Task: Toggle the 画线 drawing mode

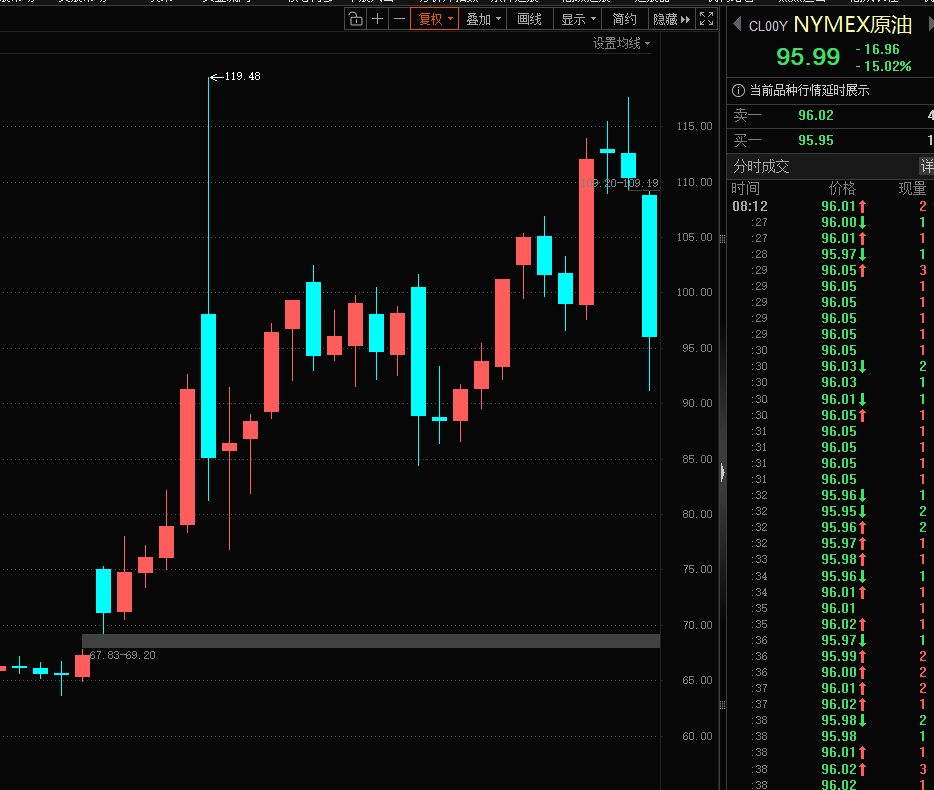Action: 530,19
